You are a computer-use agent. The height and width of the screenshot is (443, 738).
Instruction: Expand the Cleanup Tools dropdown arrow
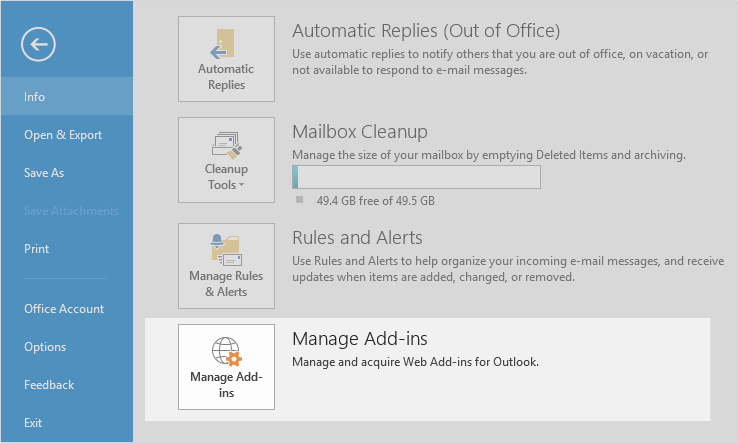pyautogui.click(x=242, y=185)
